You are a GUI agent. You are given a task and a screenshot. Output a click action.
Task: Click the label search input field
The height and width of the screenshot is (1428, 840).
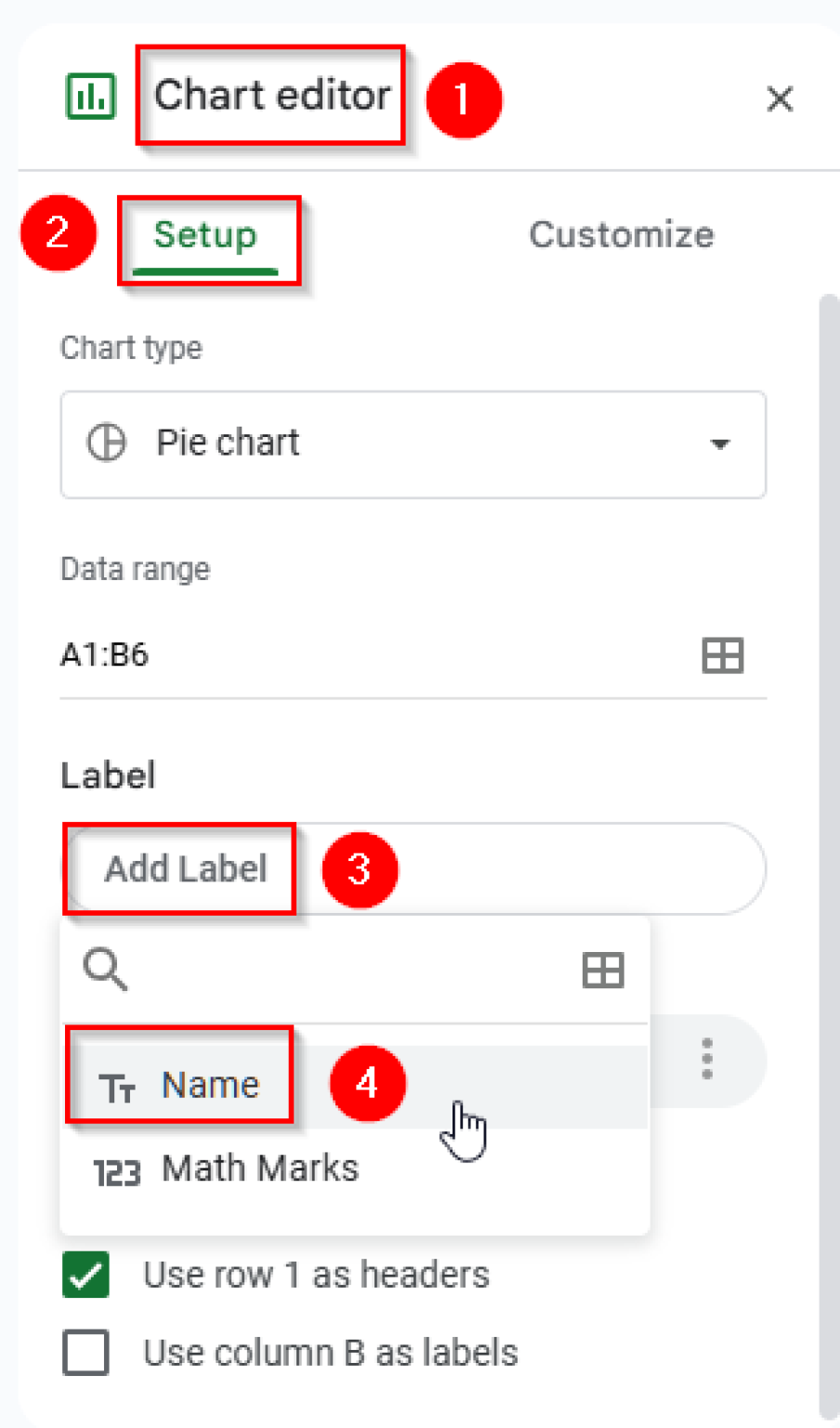coord(325,970)
